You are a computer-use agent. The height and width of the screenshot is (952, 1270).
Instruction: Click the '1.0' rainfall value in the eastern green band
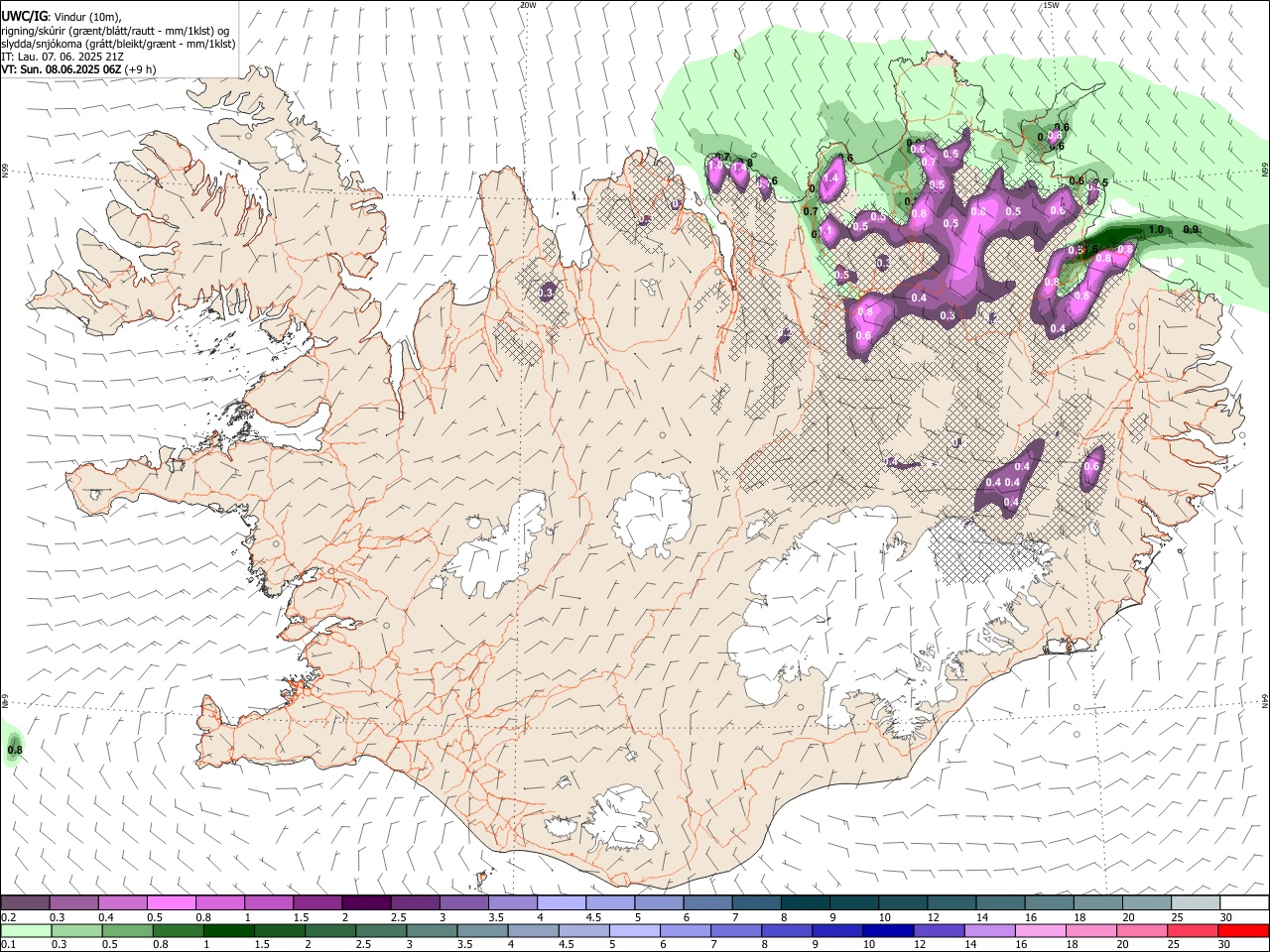(x=1155, y=230)
